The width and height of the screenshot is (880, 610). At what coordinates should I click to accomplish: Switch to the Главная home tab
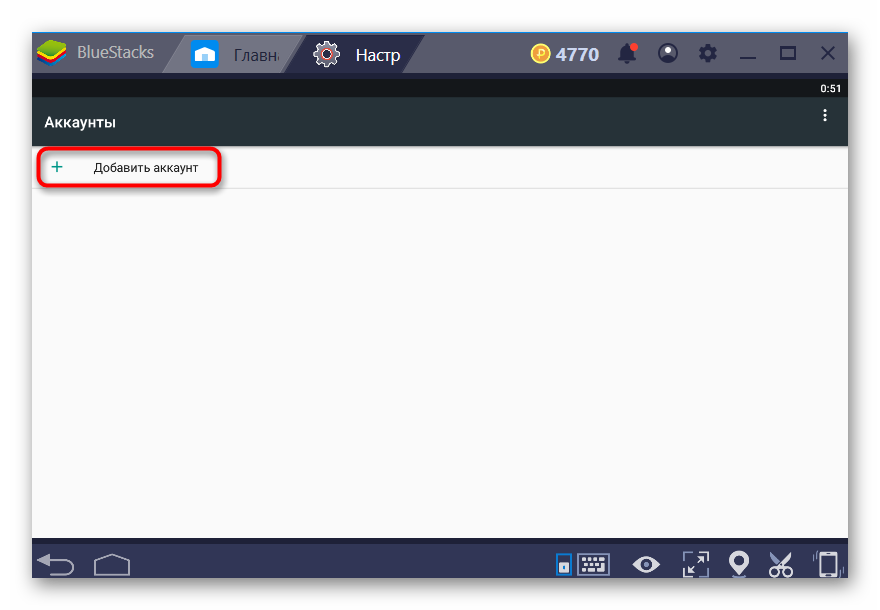click(235, 54)
